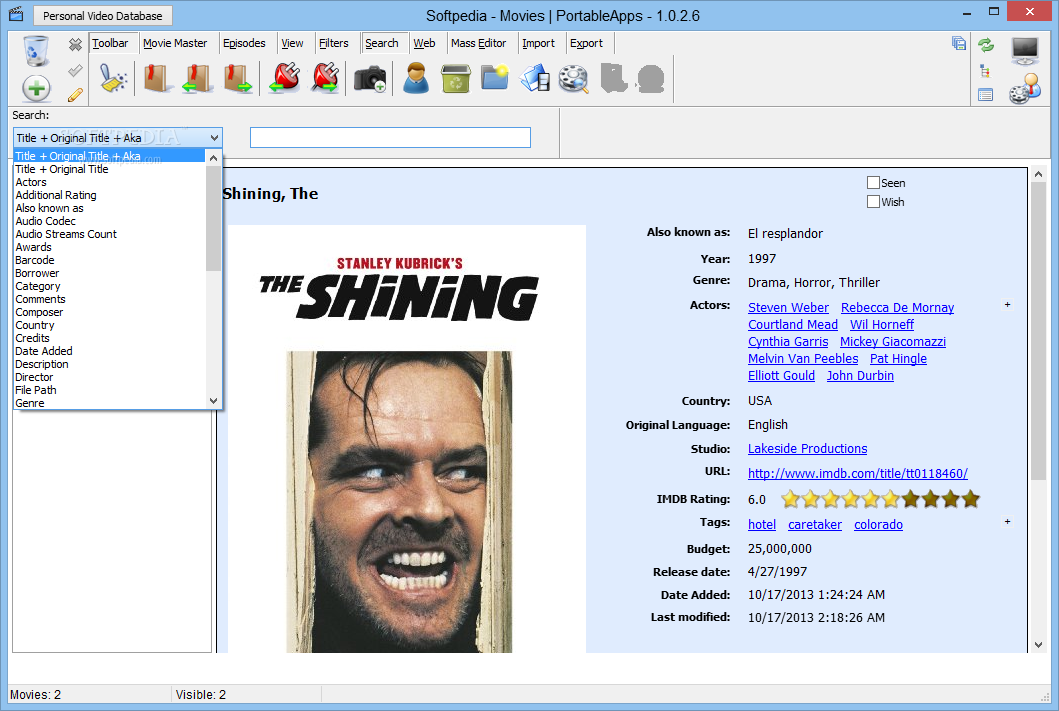
Task: Click the list view icon
Action: pyautogui.click(x=985, y=95)
